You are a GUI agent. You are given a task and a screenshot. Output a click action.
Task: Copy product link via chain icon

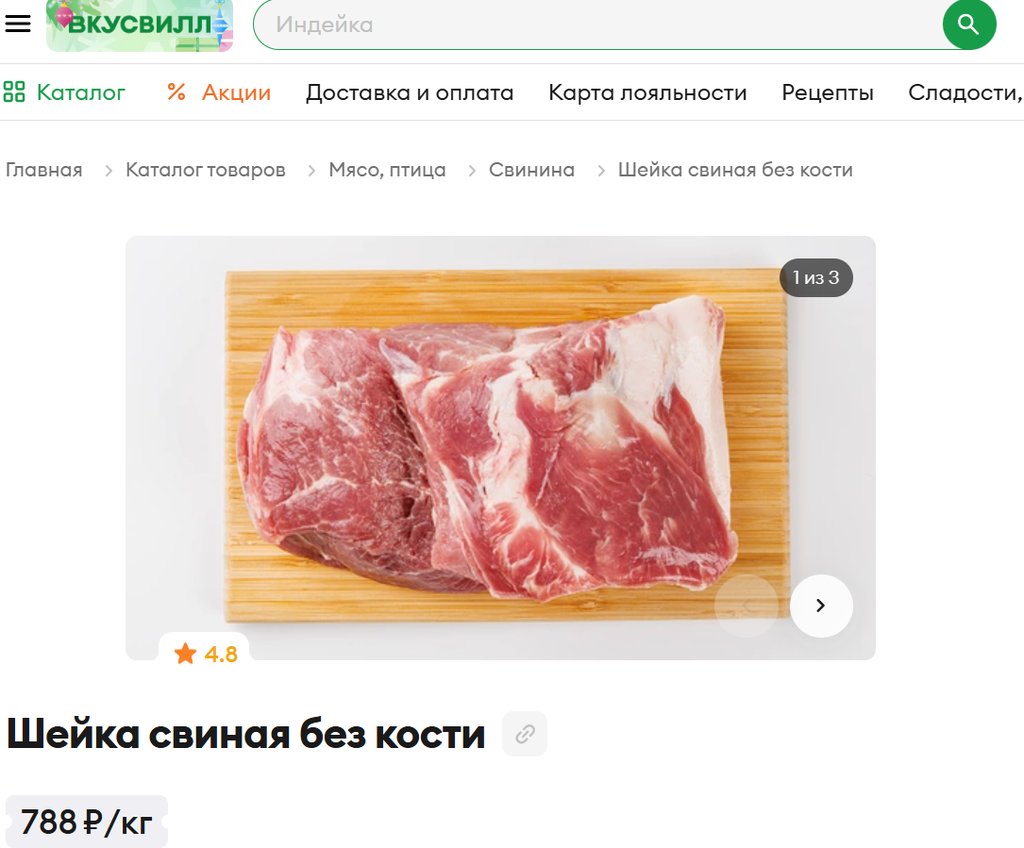click(524, 734)
